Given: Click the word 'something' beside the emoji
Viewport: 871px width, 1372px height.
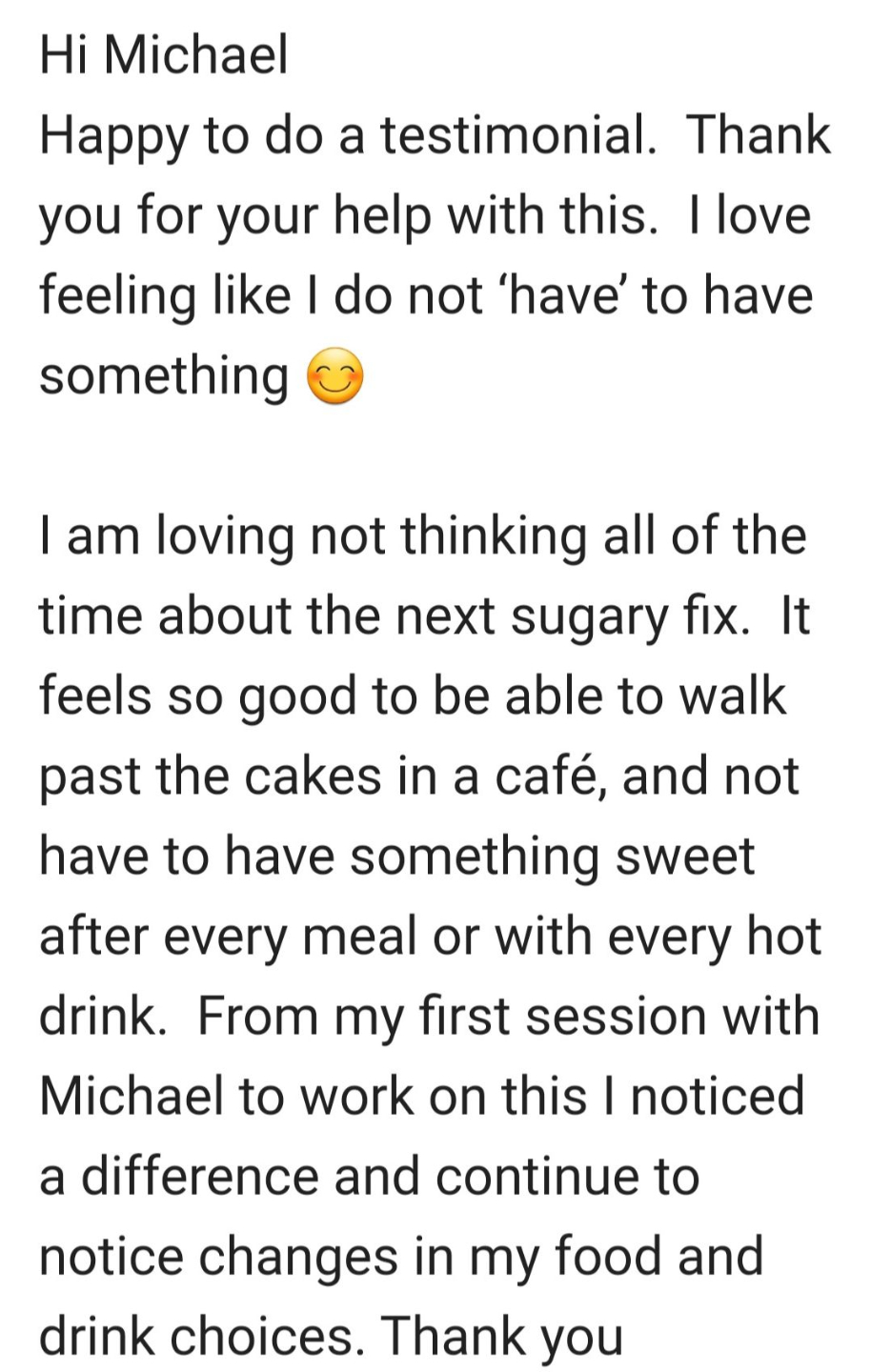Looking at the screenshot, I should 164,376.
